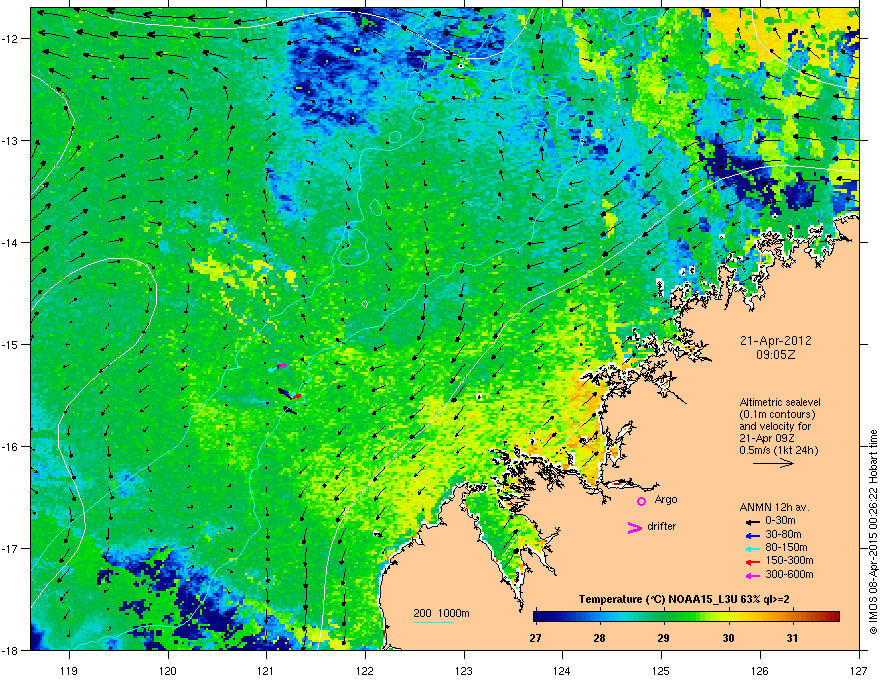This screenshot has height=680, width=880.
Task: Click latitude axis label -14
Action: pos(10,243)
